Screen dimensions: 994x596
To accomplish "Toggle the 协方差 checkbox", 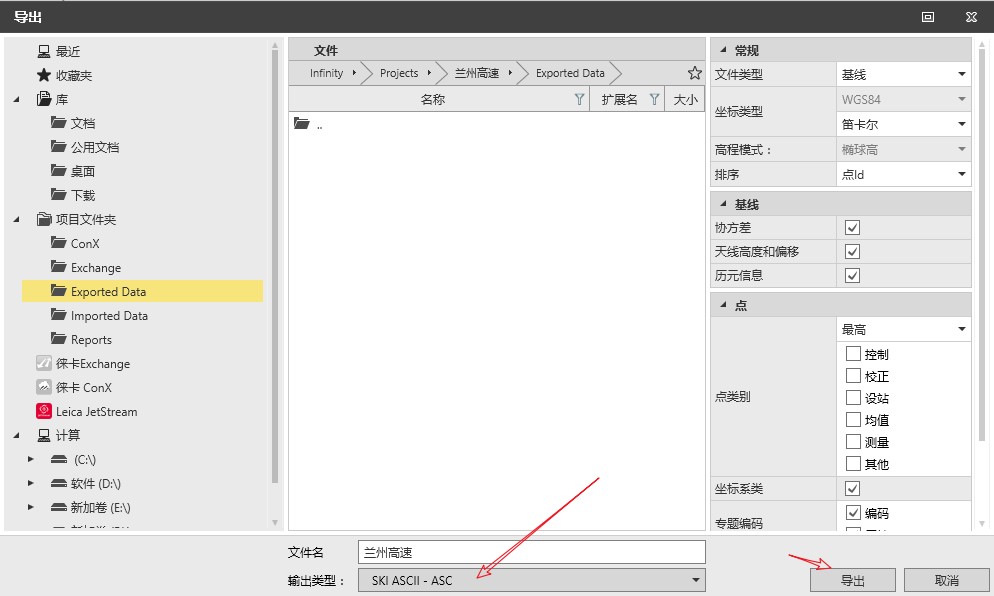I will click(853, 228).
